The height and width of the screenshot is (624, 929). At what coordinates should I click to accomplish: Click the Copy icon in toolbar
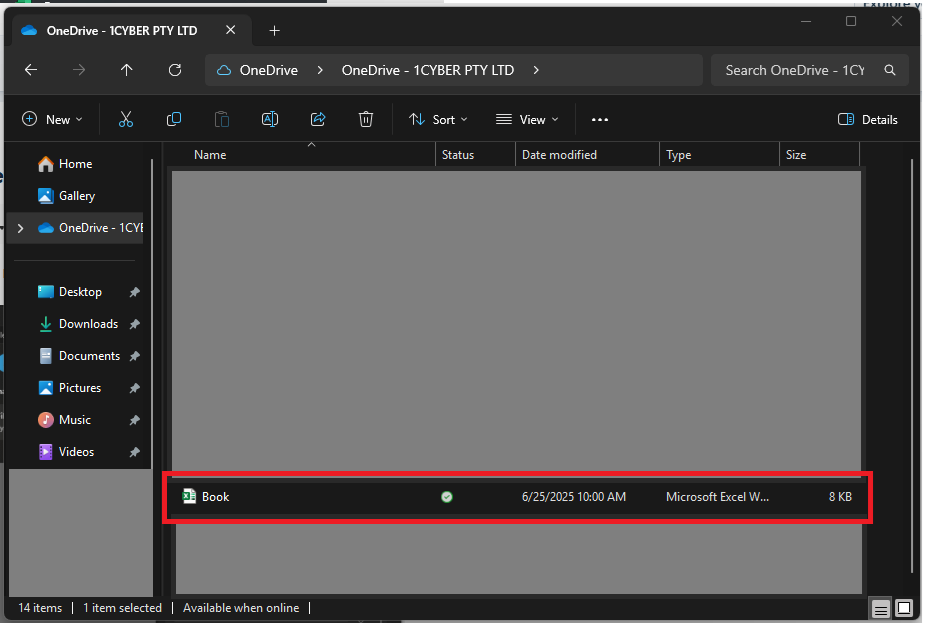(174, 120)
